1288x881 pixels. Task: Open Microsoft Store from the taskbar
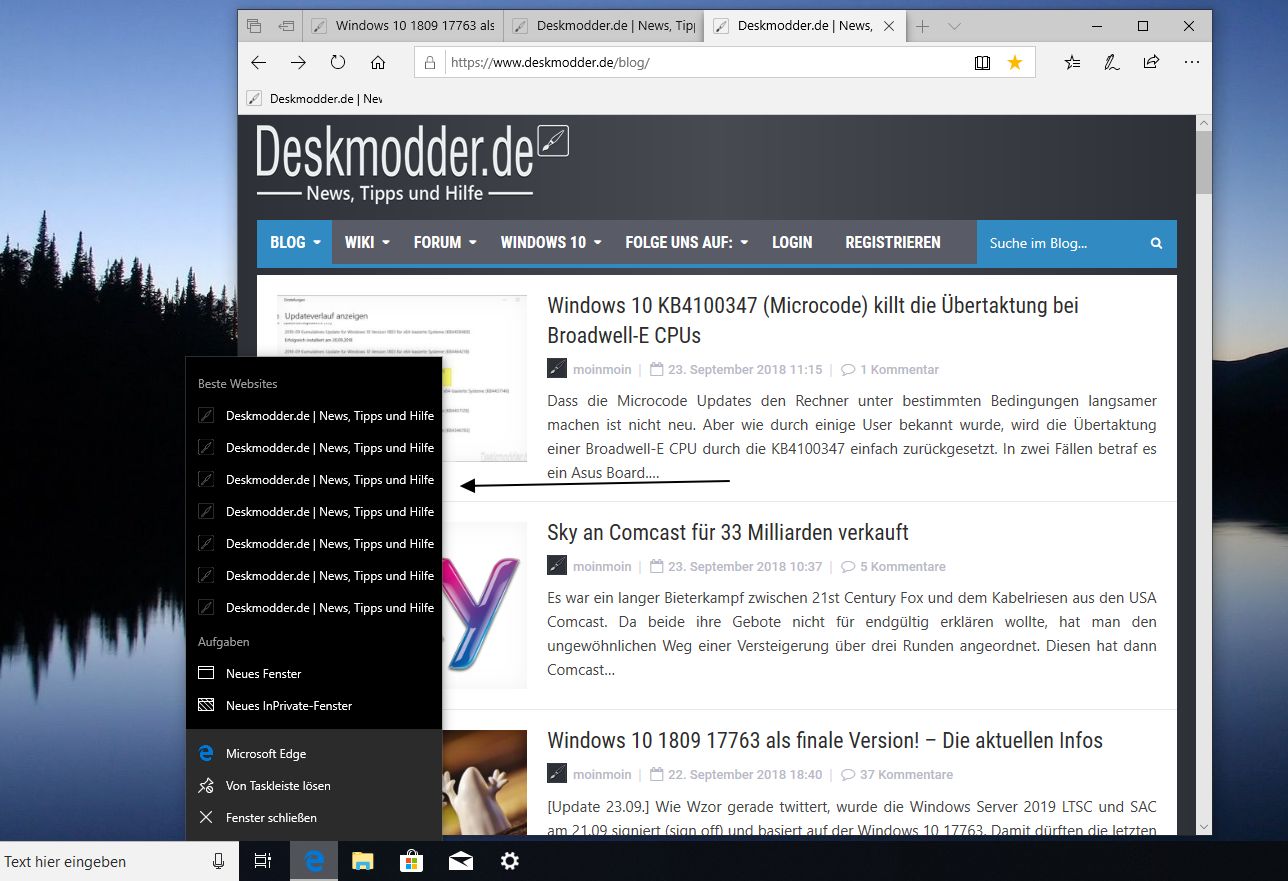coord(411,861)
